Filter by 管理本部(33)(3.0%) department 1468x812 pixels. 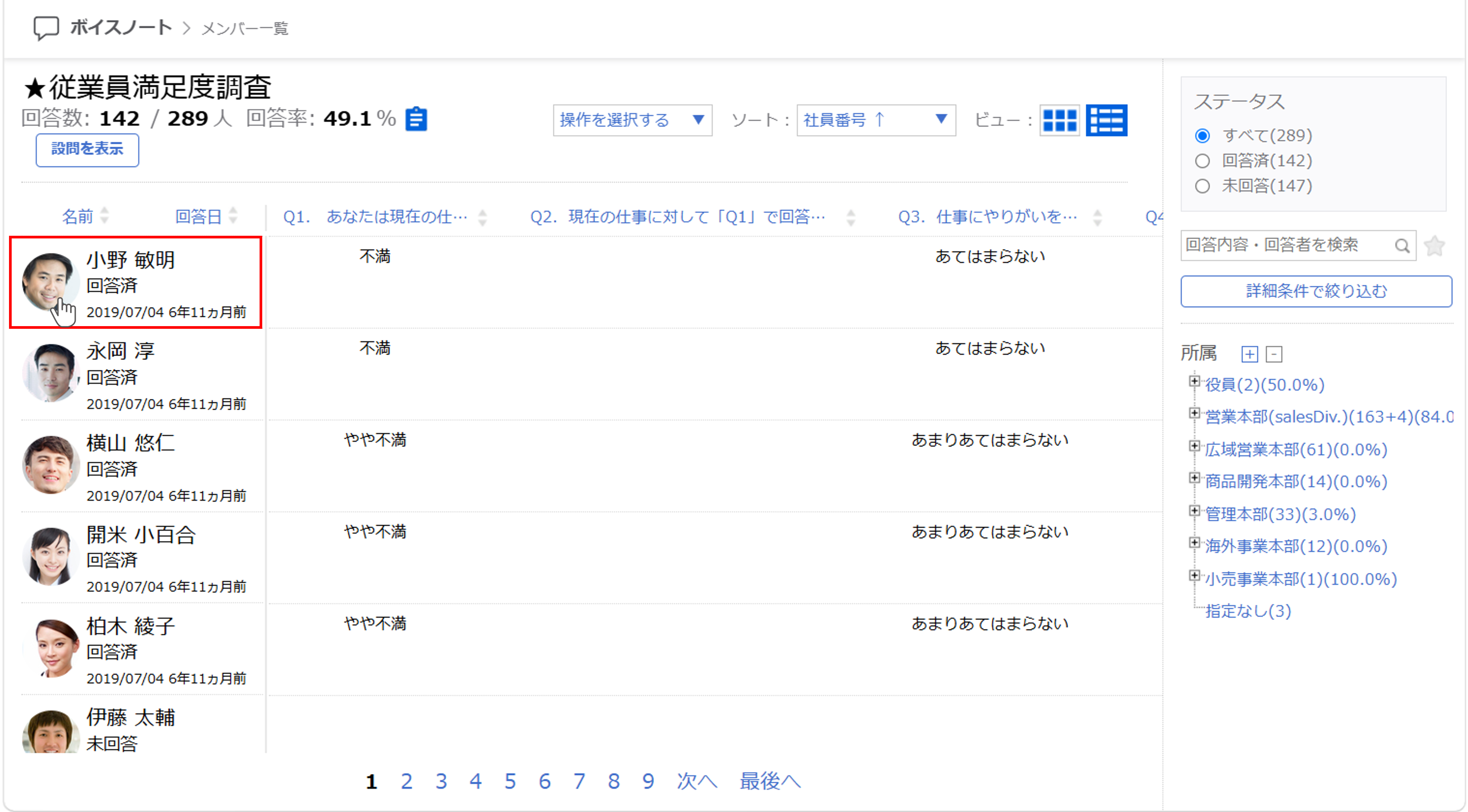[1280, 515]
